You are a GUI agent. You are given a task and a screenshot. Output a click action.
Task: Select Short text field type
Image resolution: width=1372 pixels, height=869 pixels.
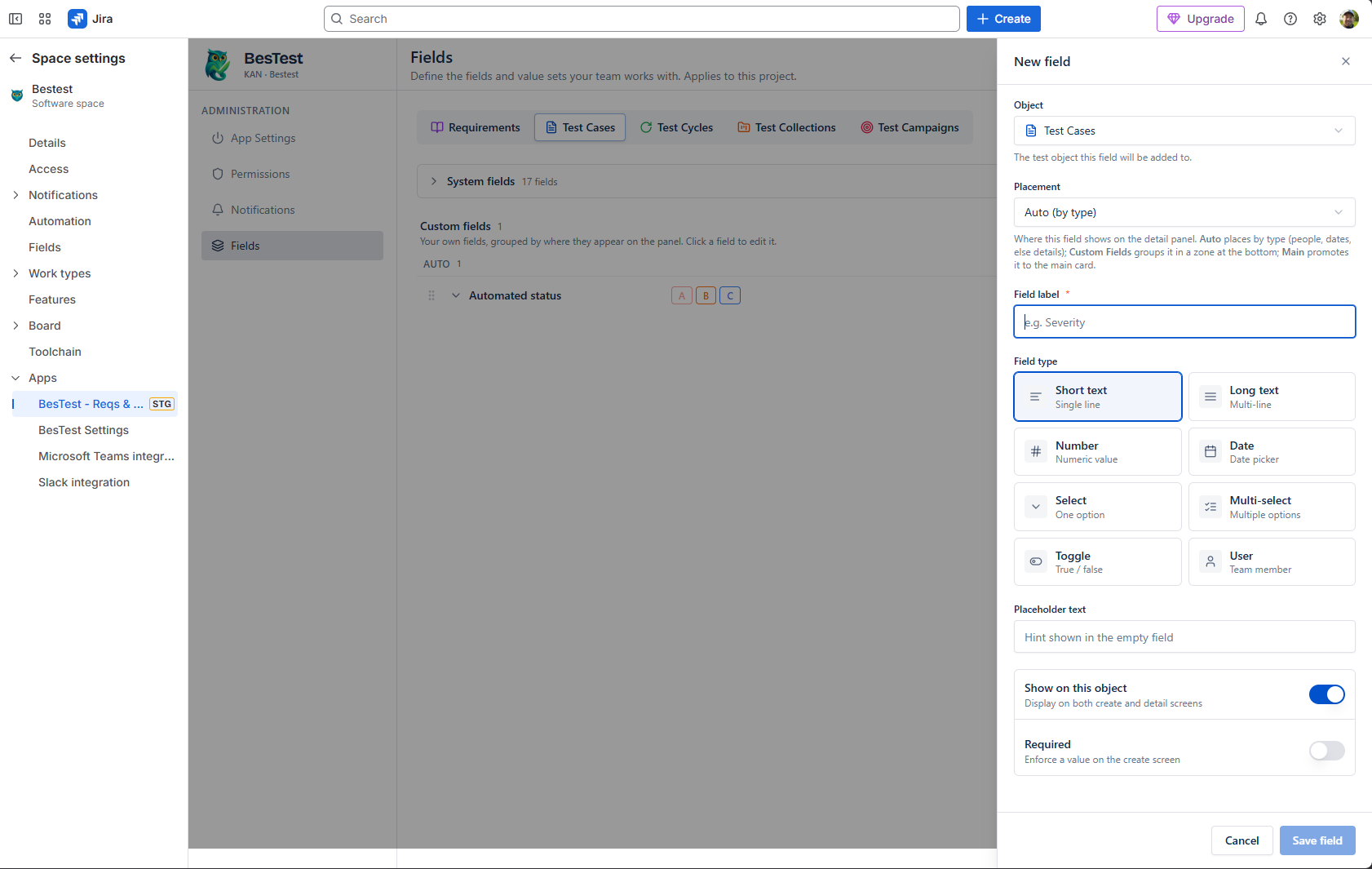(1098, 397)
